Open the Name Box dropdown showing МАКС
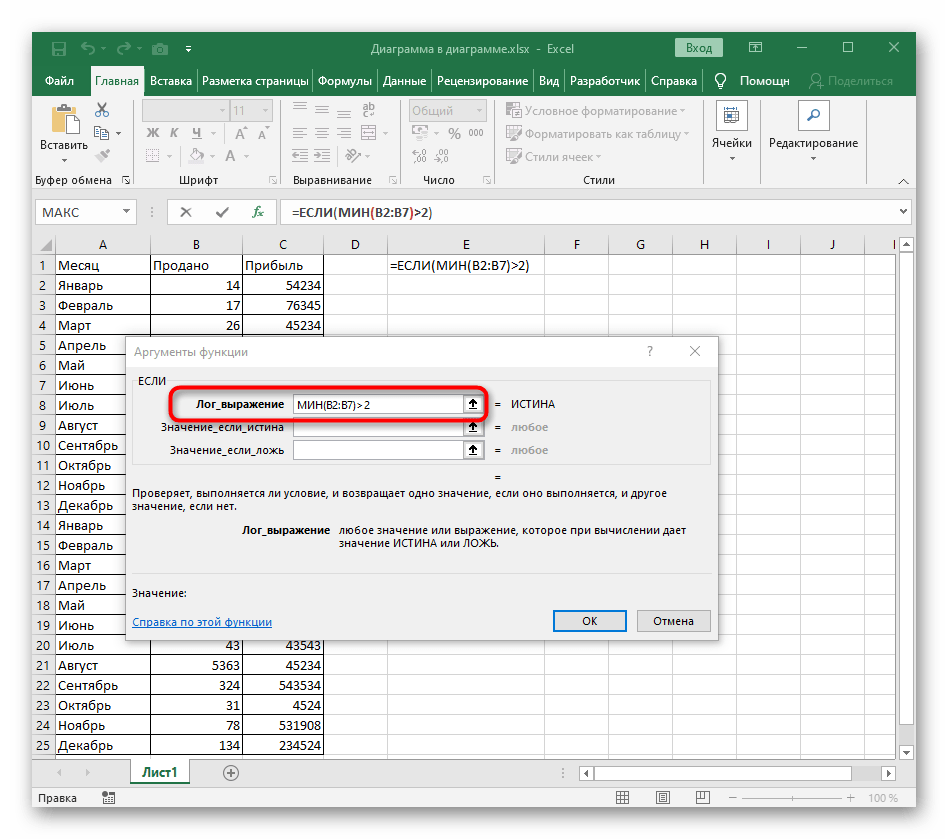948x839 pixels. click(x=126, y=212)
